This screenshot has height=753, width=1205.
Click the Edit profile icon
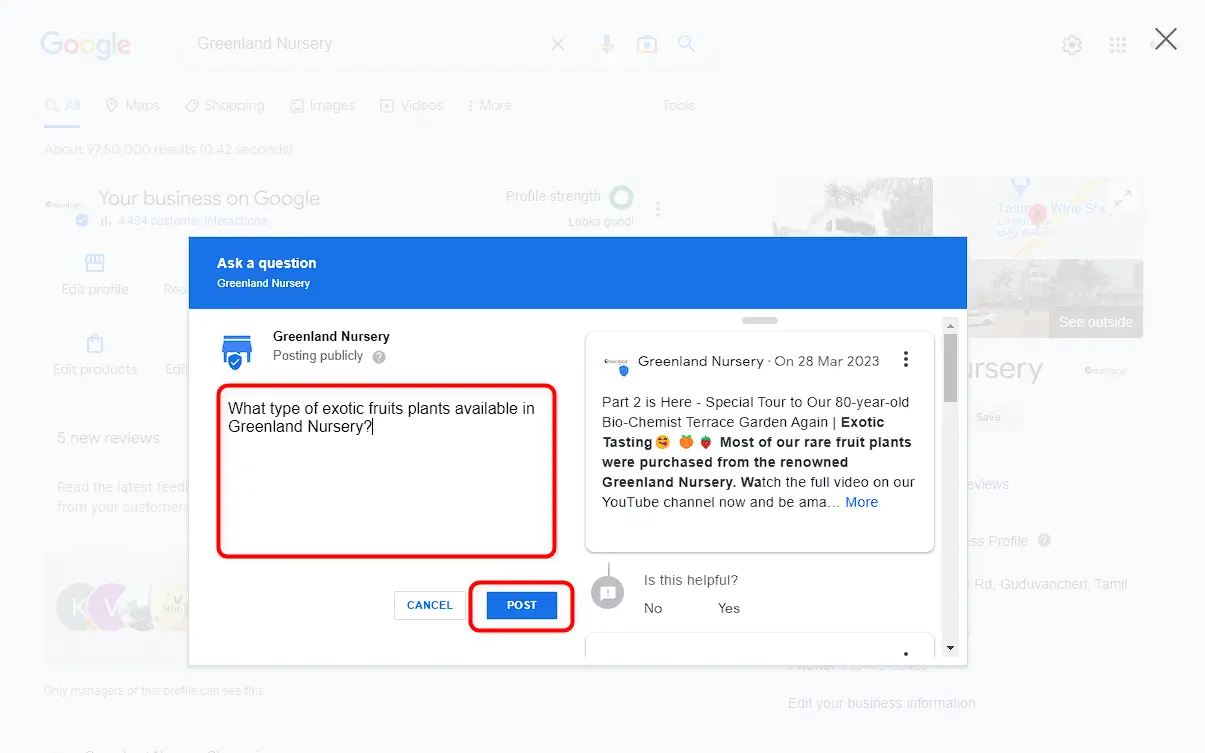click(x=95, y=263)
